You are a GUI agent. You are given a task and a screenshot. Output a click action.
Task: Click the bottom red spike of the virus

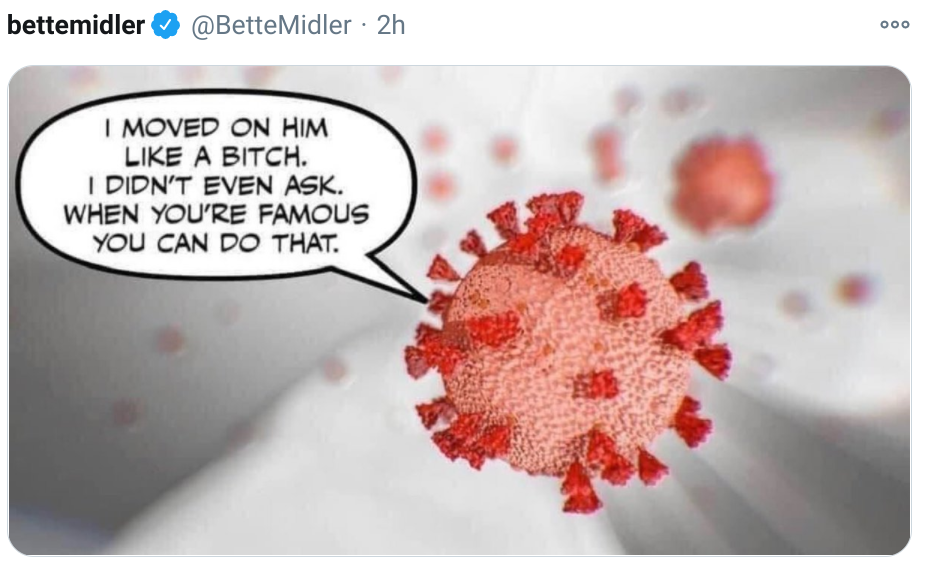click(579, 489)
